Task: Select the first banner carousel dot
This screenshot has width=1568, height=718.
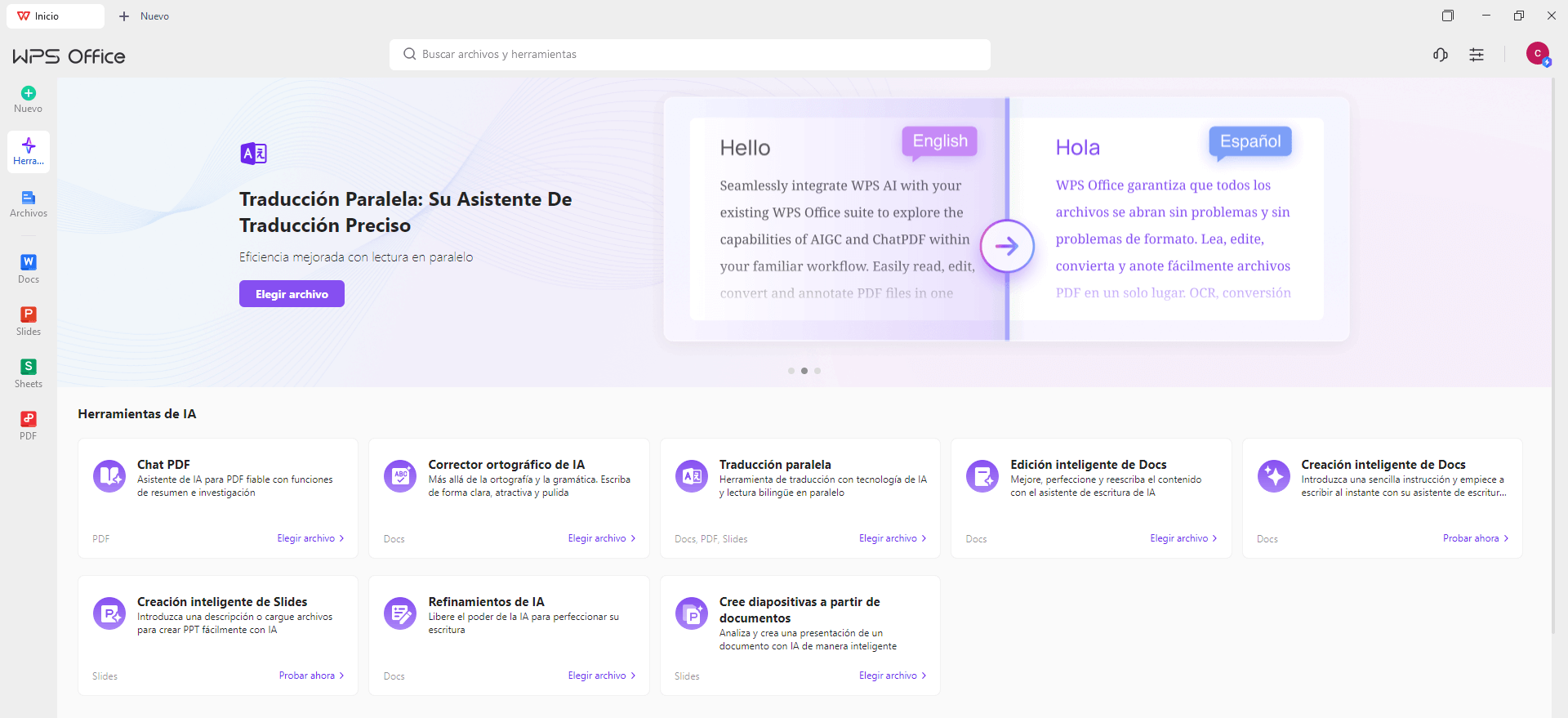Action: pos(791,371)
